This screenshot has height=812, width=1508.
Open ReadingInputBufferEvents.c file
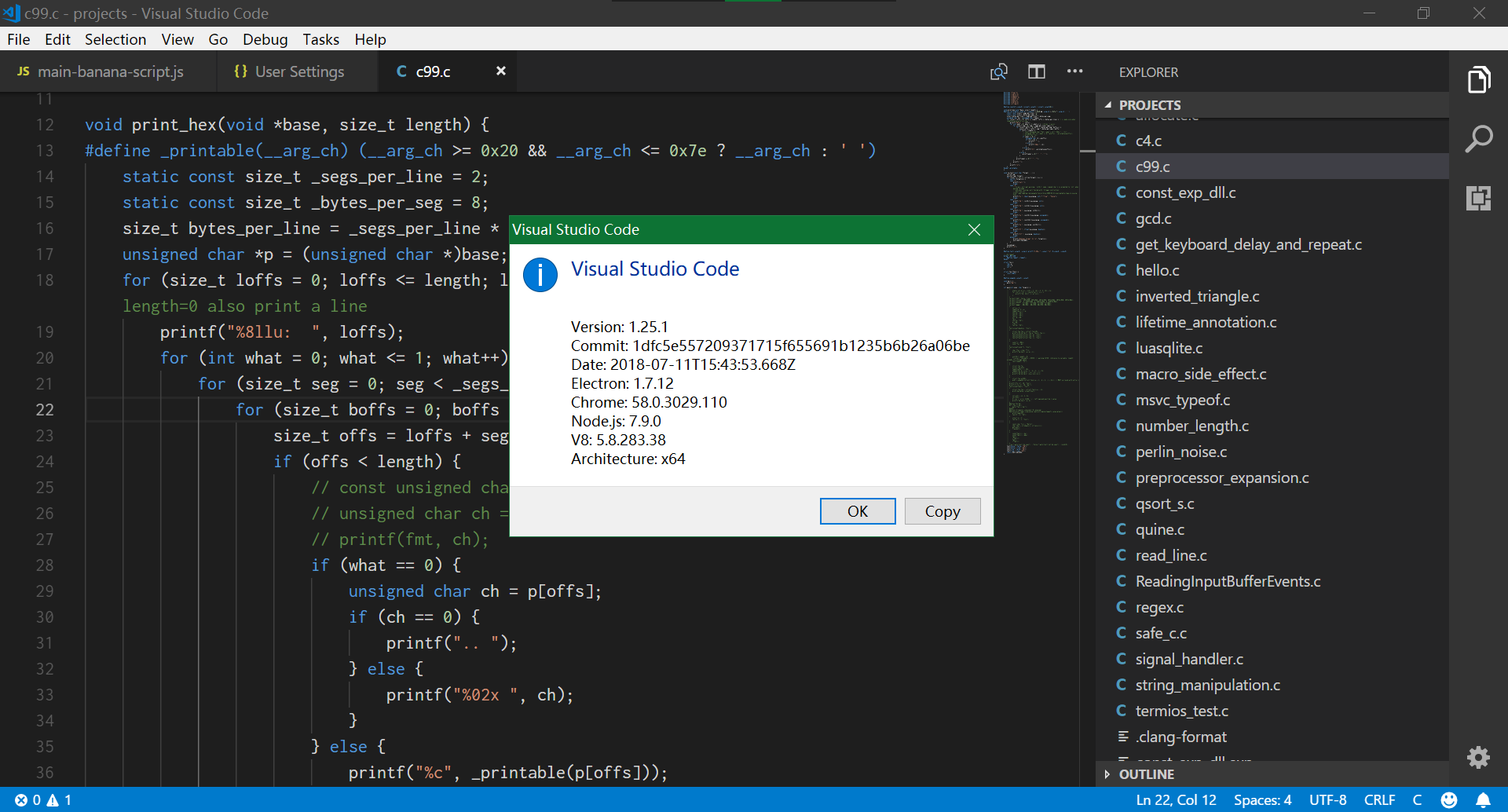pyautogui.click(x=1272, y=581)
